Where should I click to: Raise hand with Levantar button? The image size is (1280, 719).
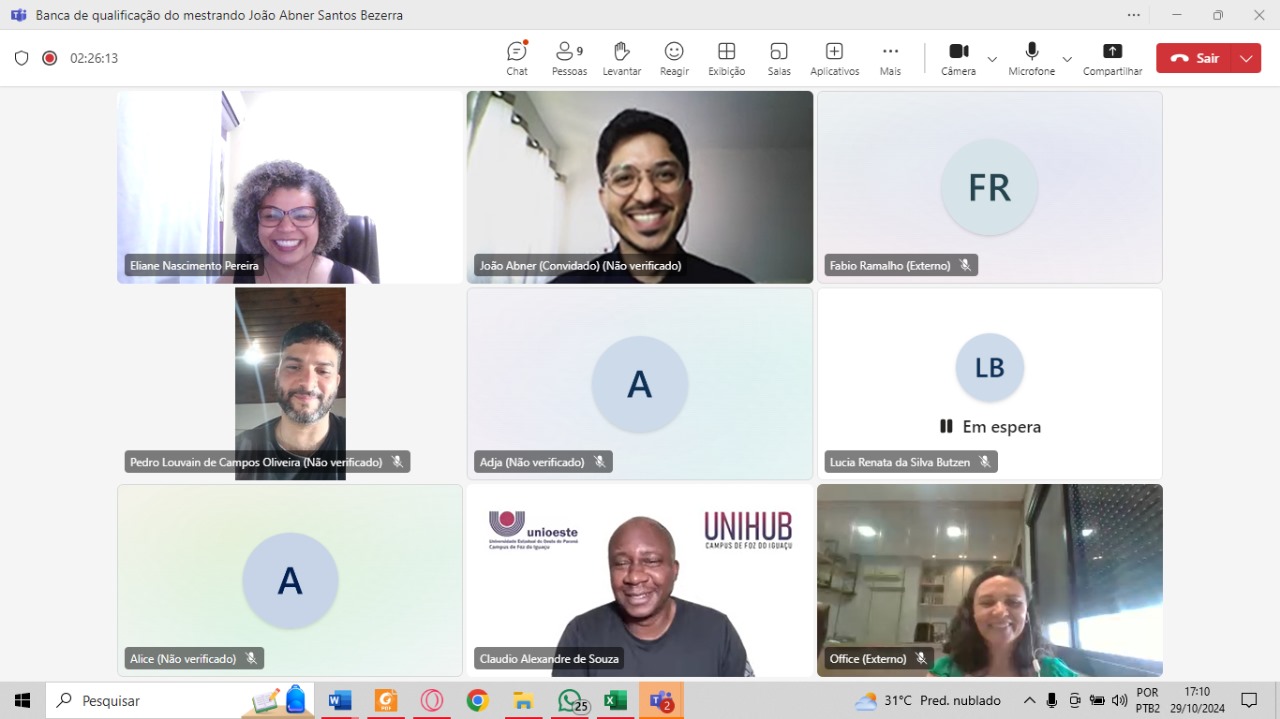pos(622,58)
